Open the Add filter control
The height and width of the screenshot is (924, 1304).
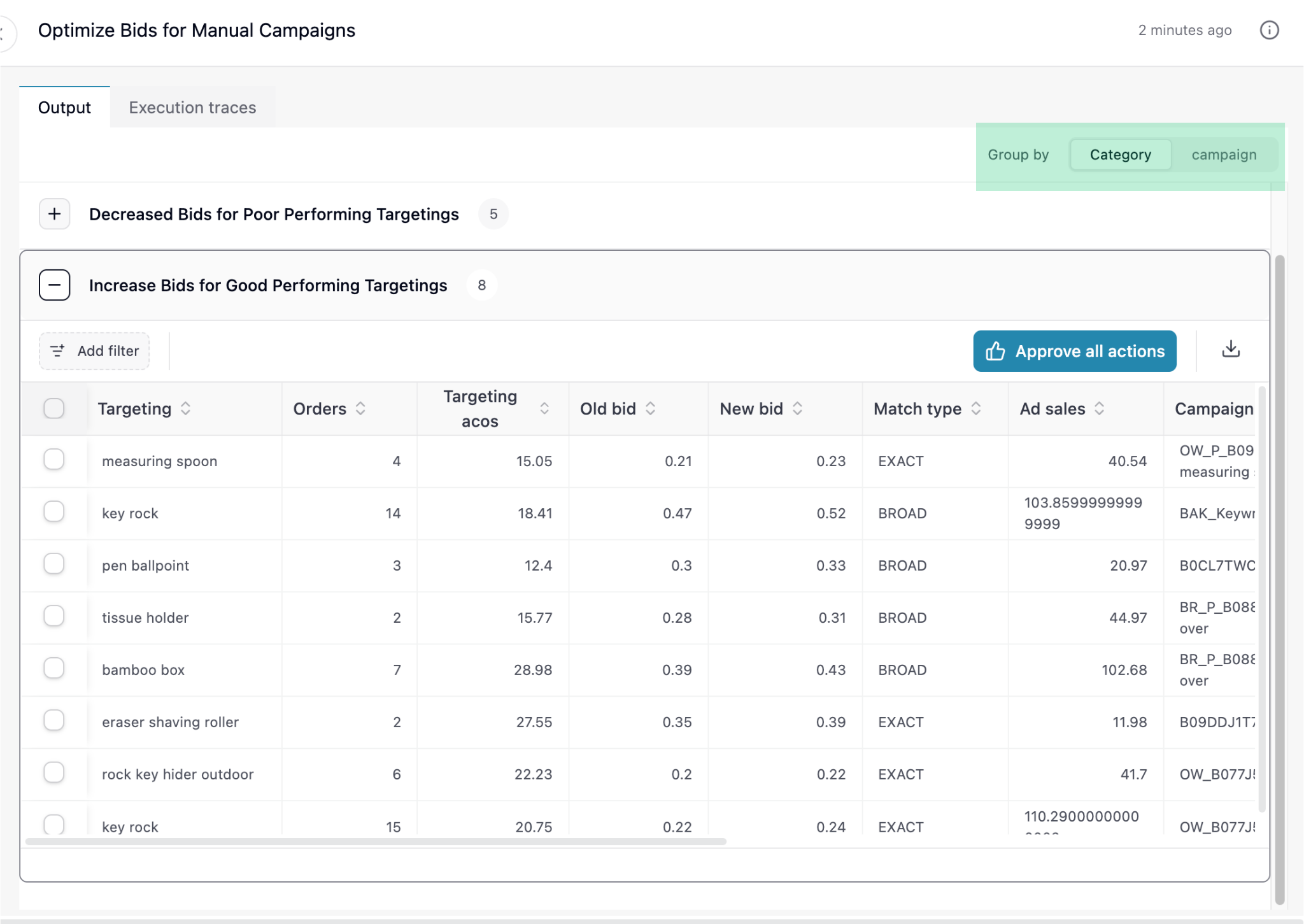coord(94,351)
